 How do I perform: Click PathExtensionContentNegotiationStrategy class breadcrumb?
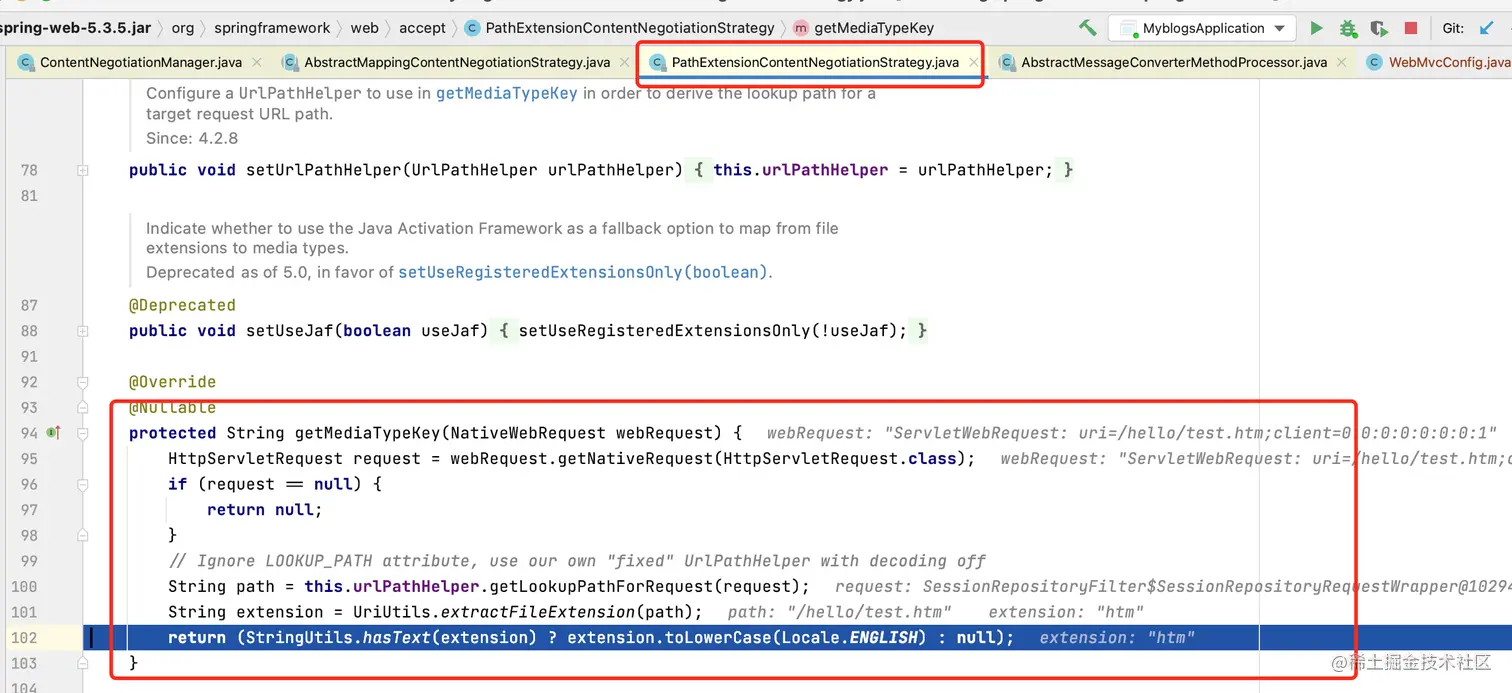tap(620, 28)
